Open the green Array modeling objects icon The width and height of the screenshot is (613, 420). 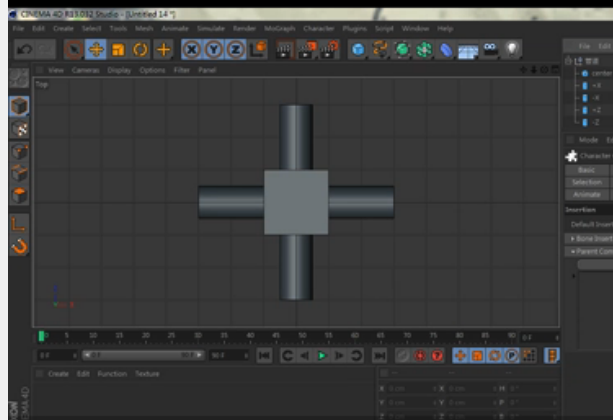(424, 50)
